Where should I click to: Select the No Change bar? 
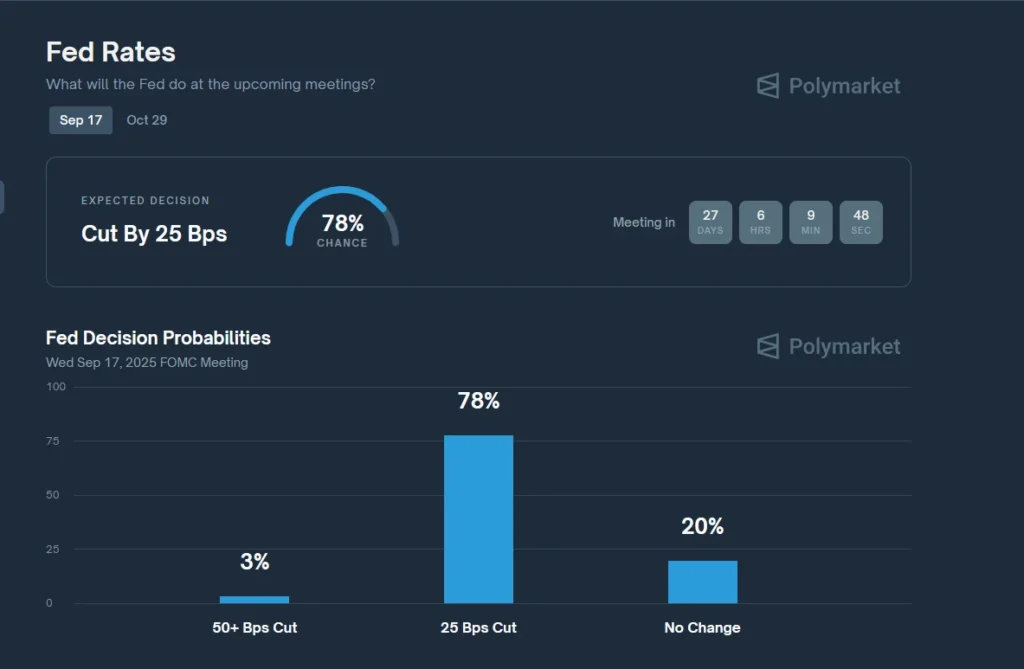[x=703, y=582]
